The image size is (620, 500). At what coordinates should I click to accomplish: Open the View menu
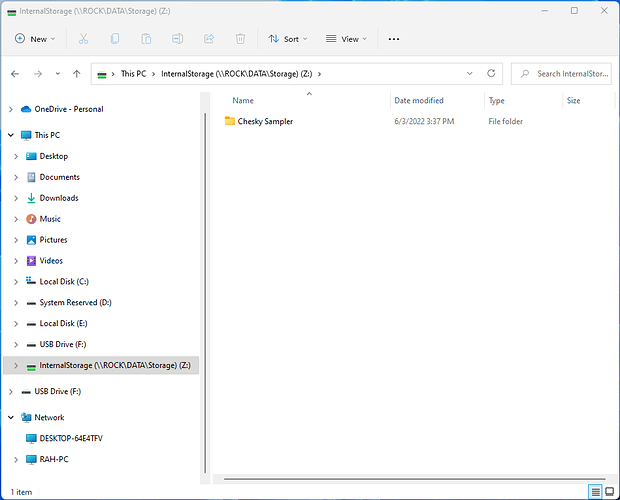click(346, 39)
